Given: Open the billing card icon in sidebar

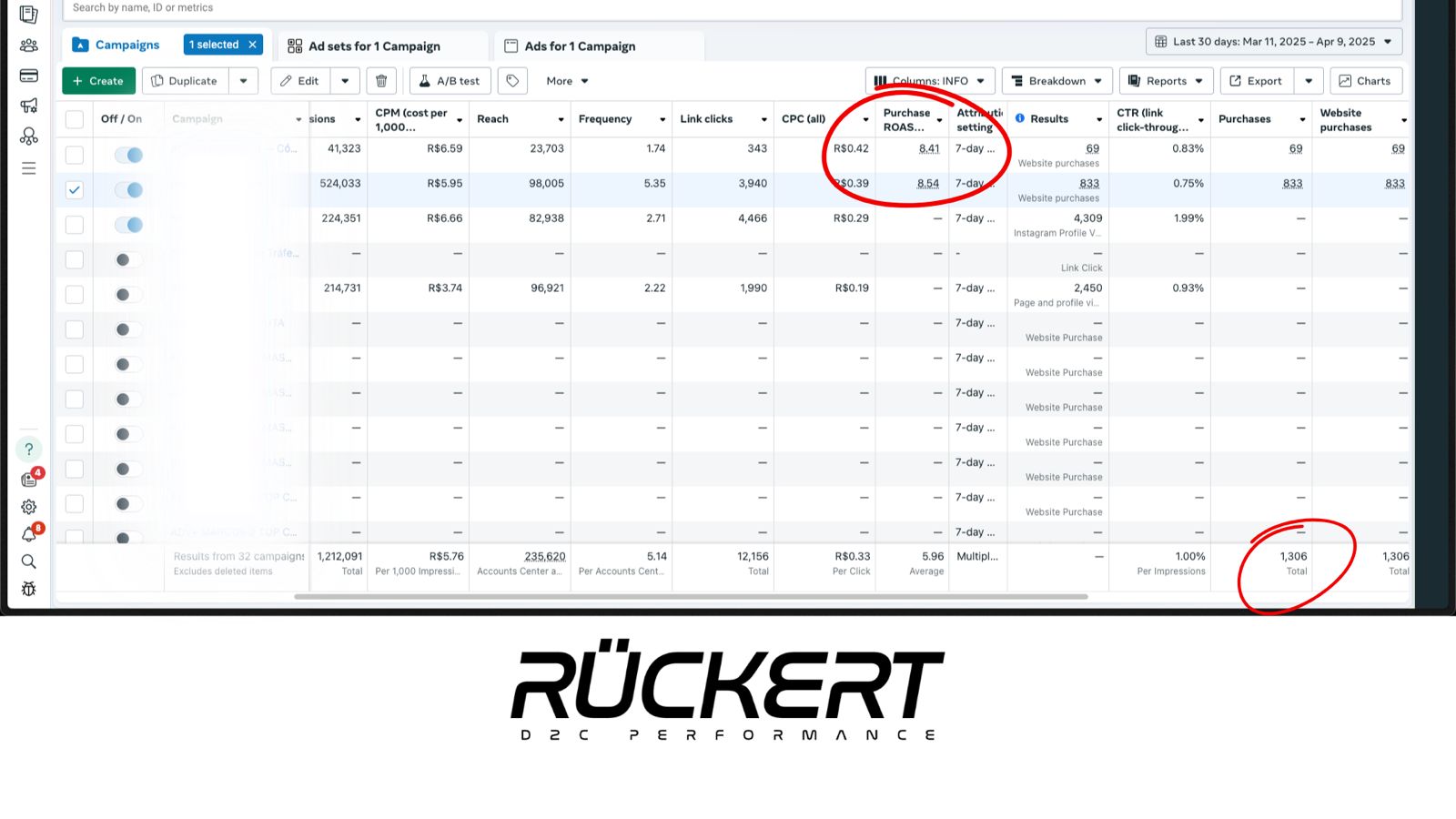Looking at the screenshot, I should pos(29,76).
